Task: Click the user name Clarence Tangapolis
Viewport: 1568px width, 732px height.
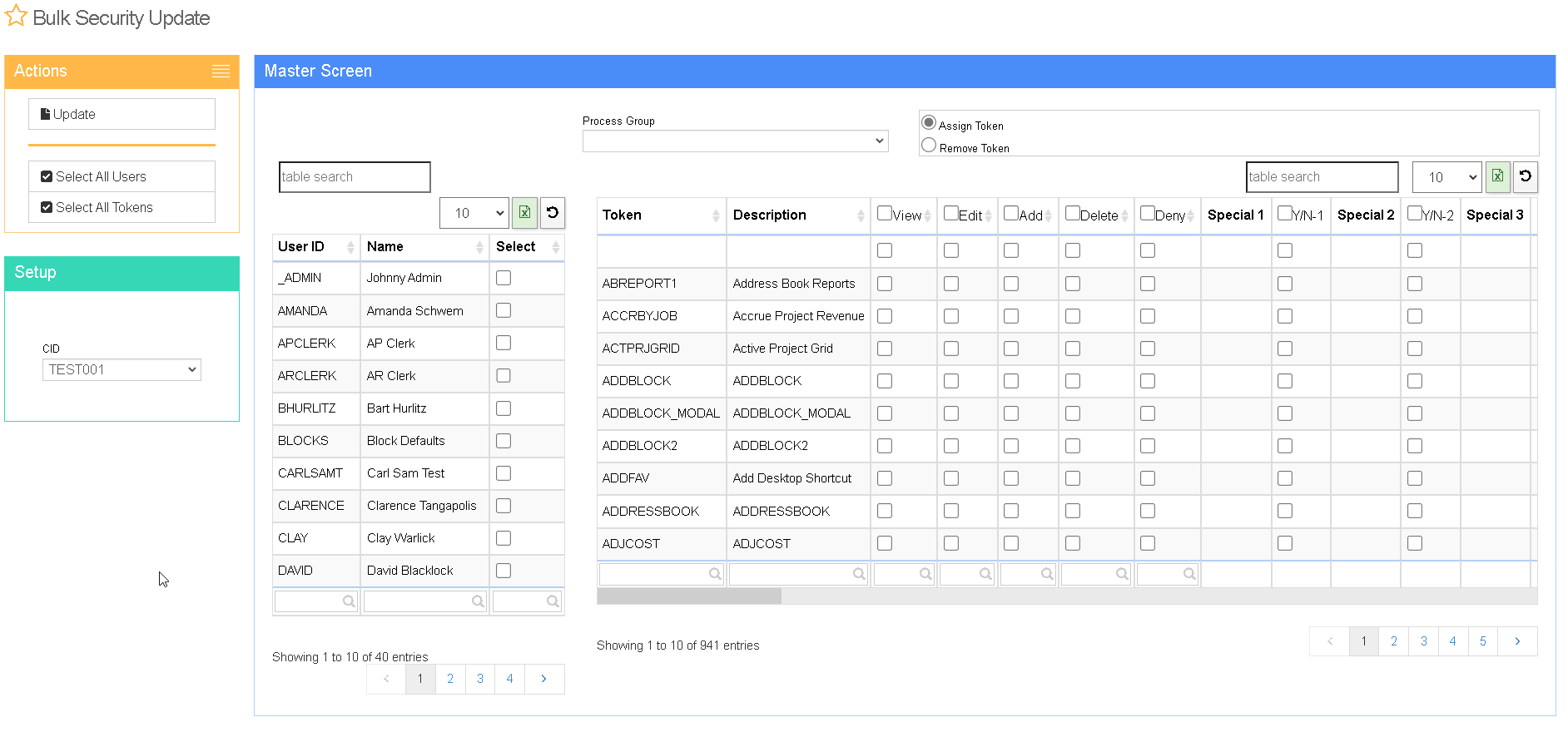Action: pos(422,506)
